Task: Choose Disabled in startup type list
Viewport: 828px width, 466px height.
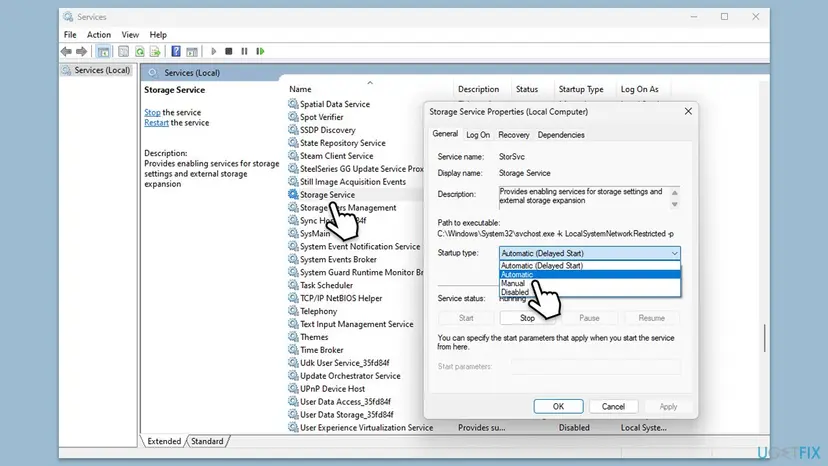Action: pyautogui.click(x=589, y=292)
